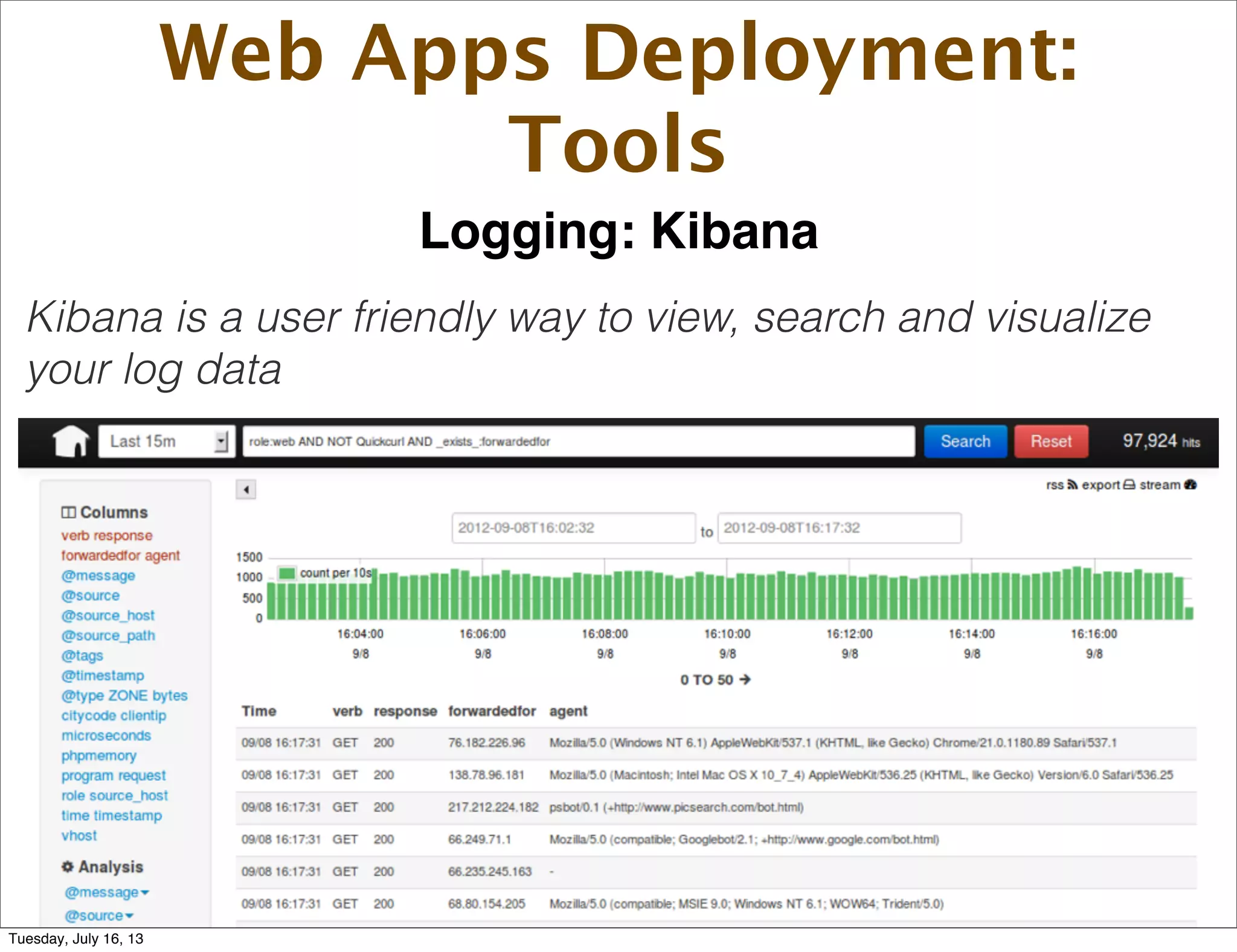Add the @source column under Columns

point(91,596)
